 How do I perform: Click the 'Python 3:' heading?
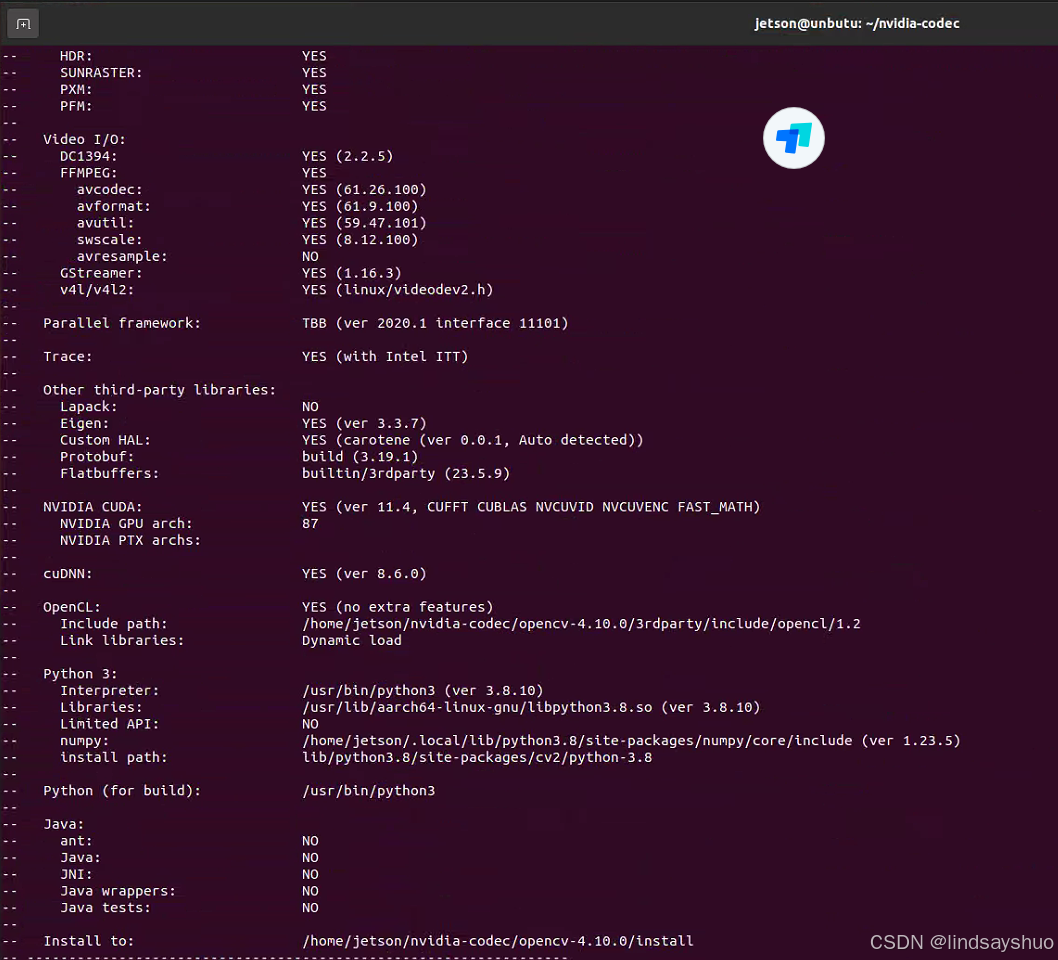[x=80, y=674]
